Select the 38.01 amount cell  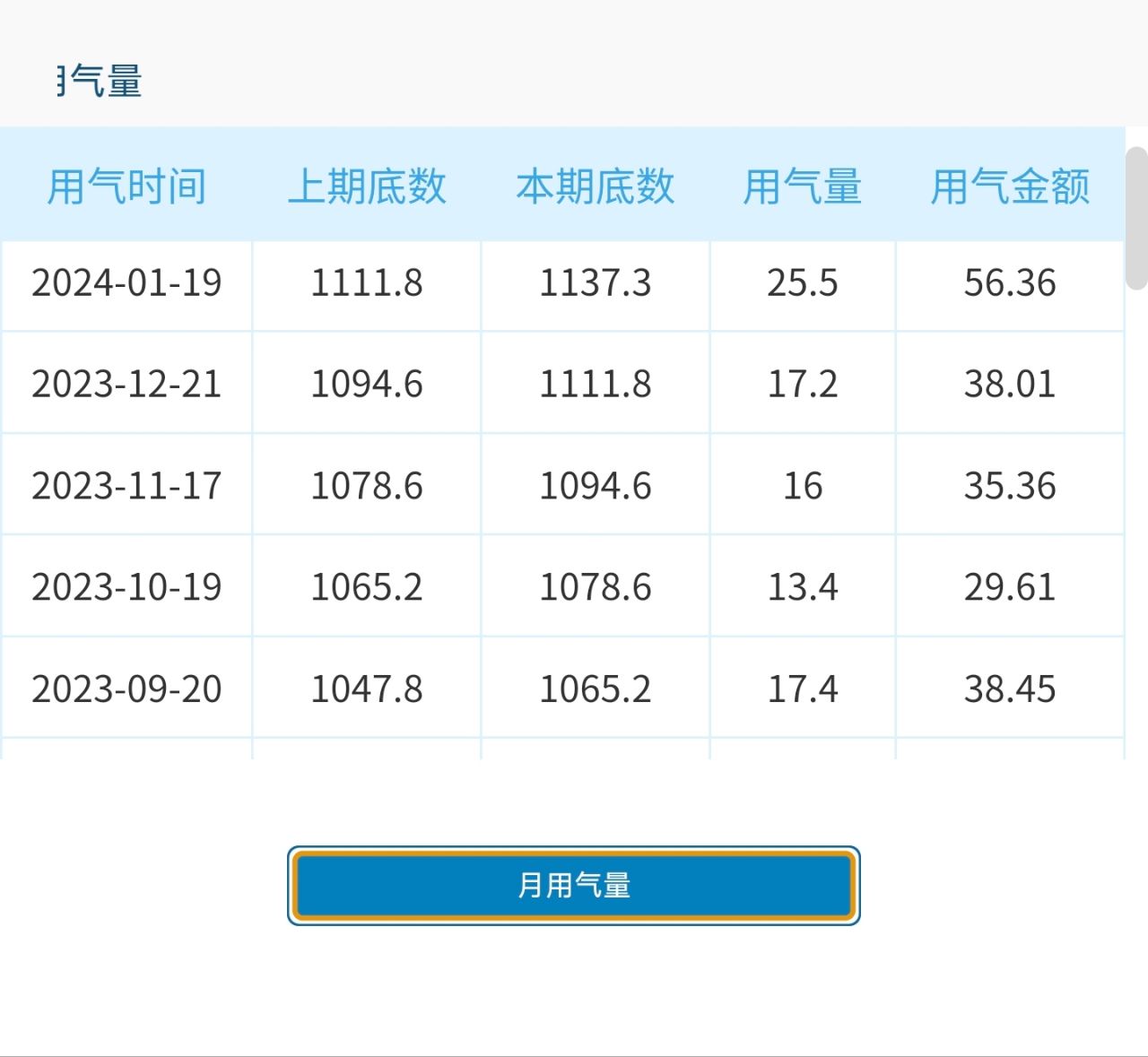(x=1010, y=385)
